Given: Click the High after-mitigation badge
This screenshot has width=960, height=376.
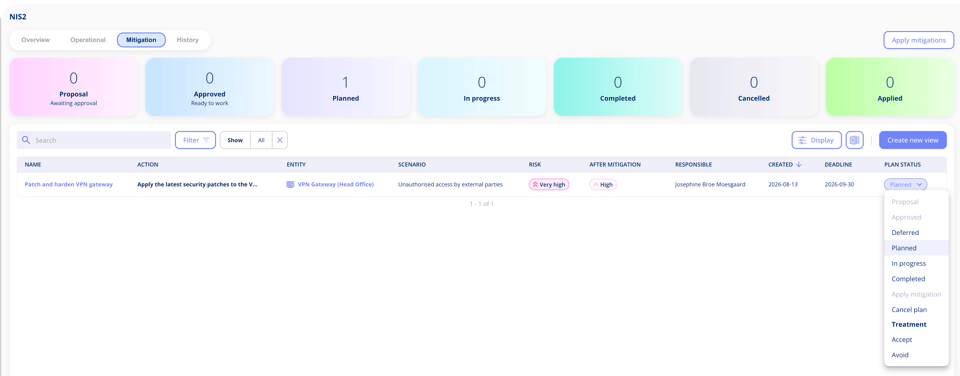Looking at the screenshot, I should [603, 184].
